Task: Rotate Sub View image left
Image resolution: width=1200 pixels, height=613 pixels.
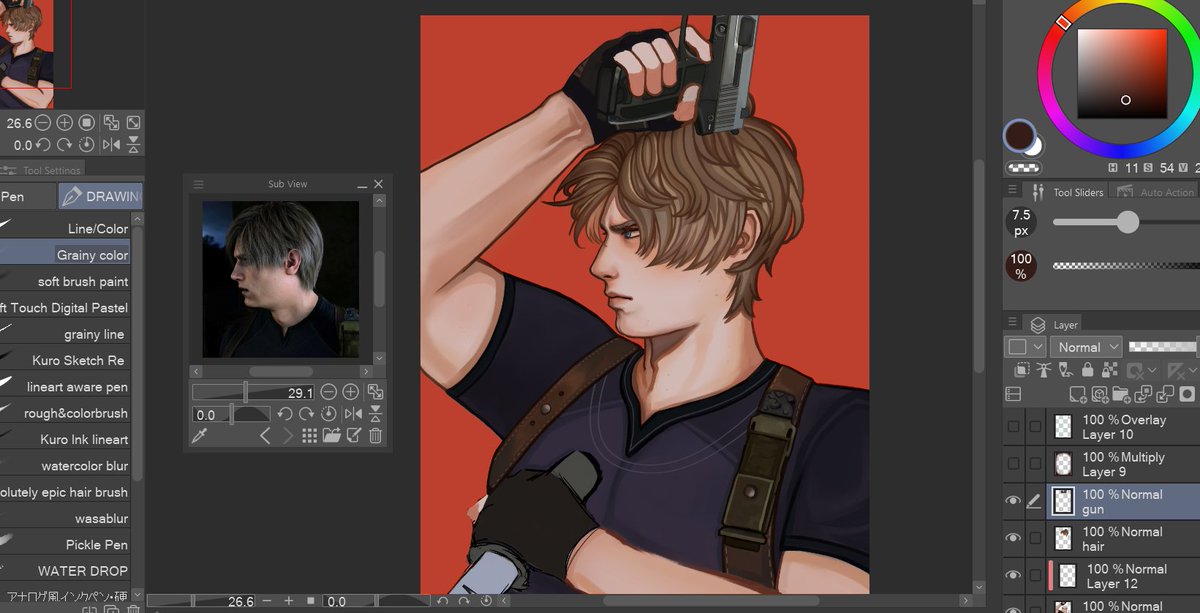Action: pos(285,414)
